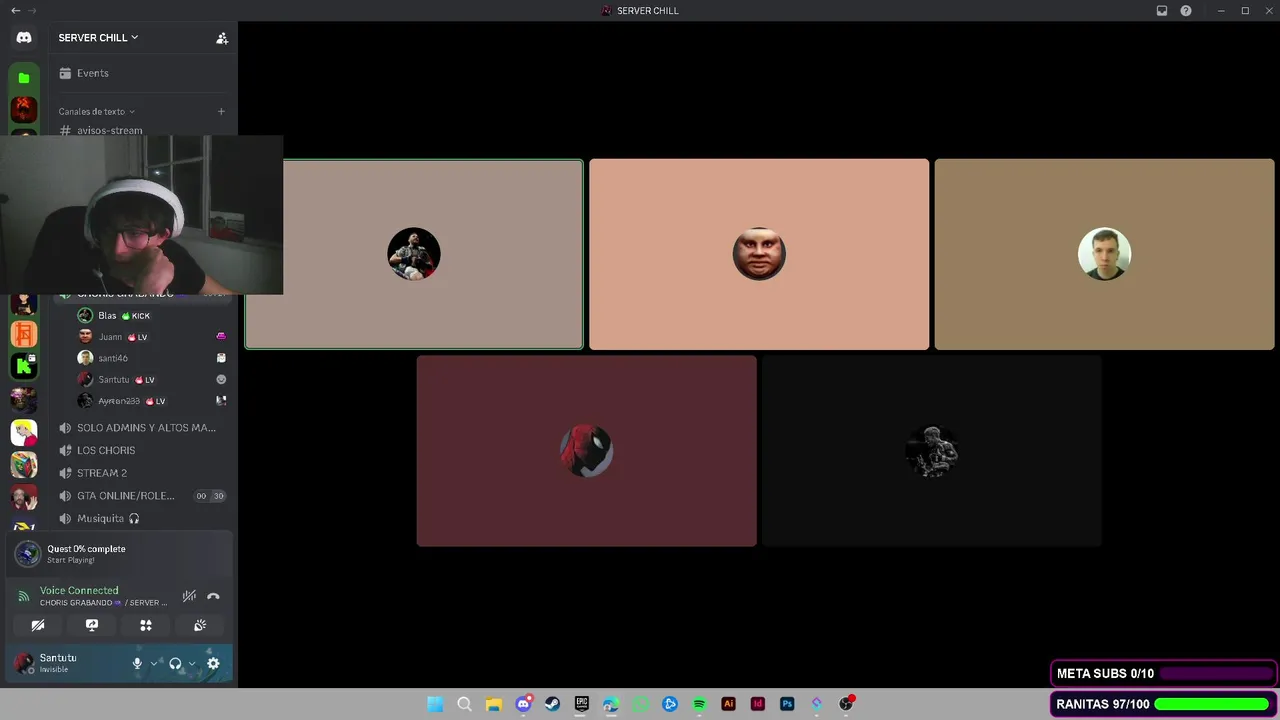Open Discord taskbar icon

click(523, 704)
